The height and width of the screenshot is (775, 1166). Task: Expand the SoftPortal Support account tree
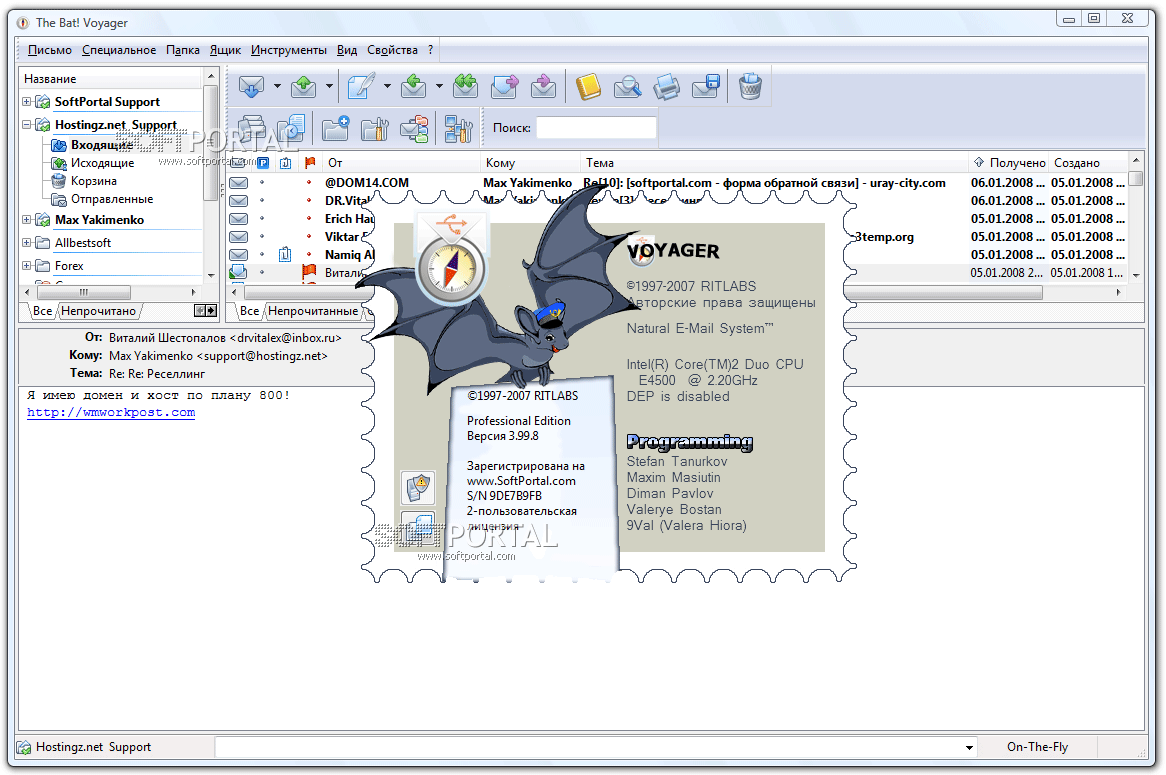click(27, 102)
